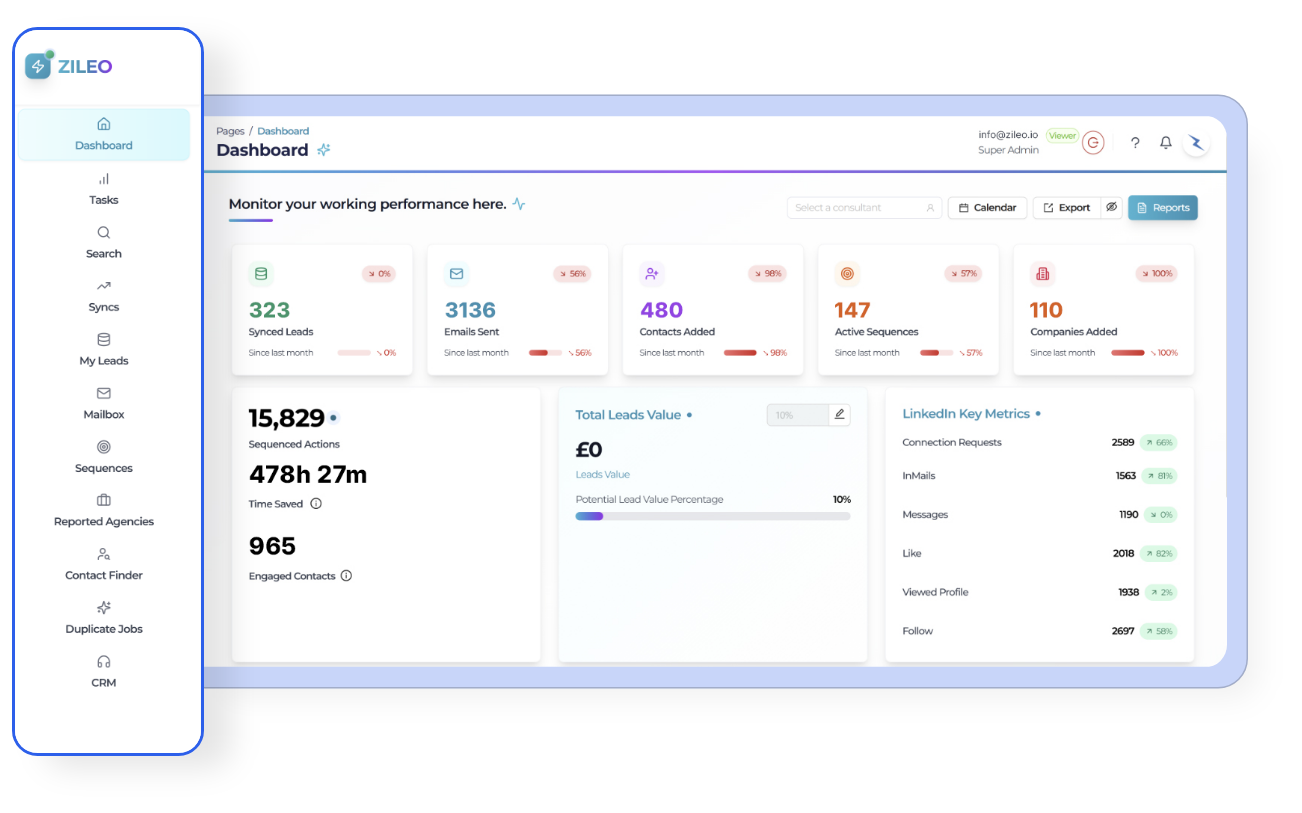Open Tasks in the sidebar

point(104,189)
